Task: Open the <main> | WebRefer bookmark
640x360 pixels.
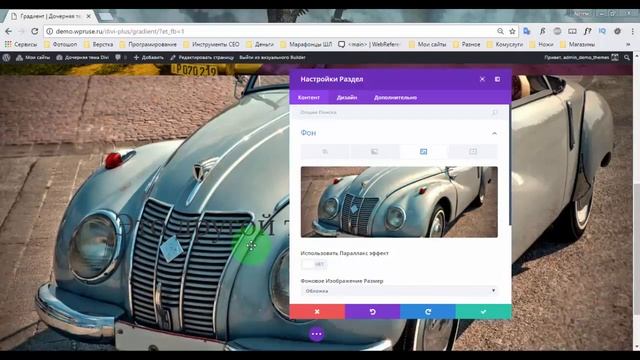Action: pyautogui.click(x=369, y=44)
